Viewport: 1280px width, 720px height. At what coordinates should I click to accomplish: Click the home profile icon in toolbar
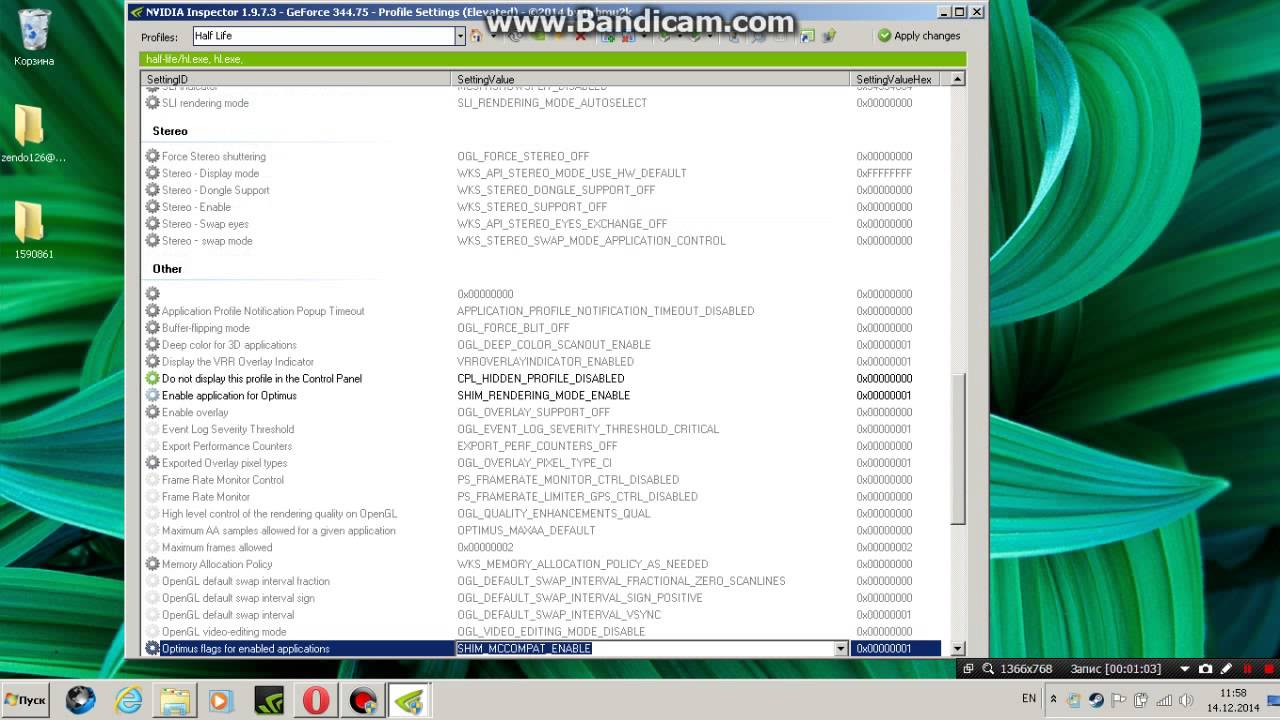pyautogui.click(x=476, y=36)
